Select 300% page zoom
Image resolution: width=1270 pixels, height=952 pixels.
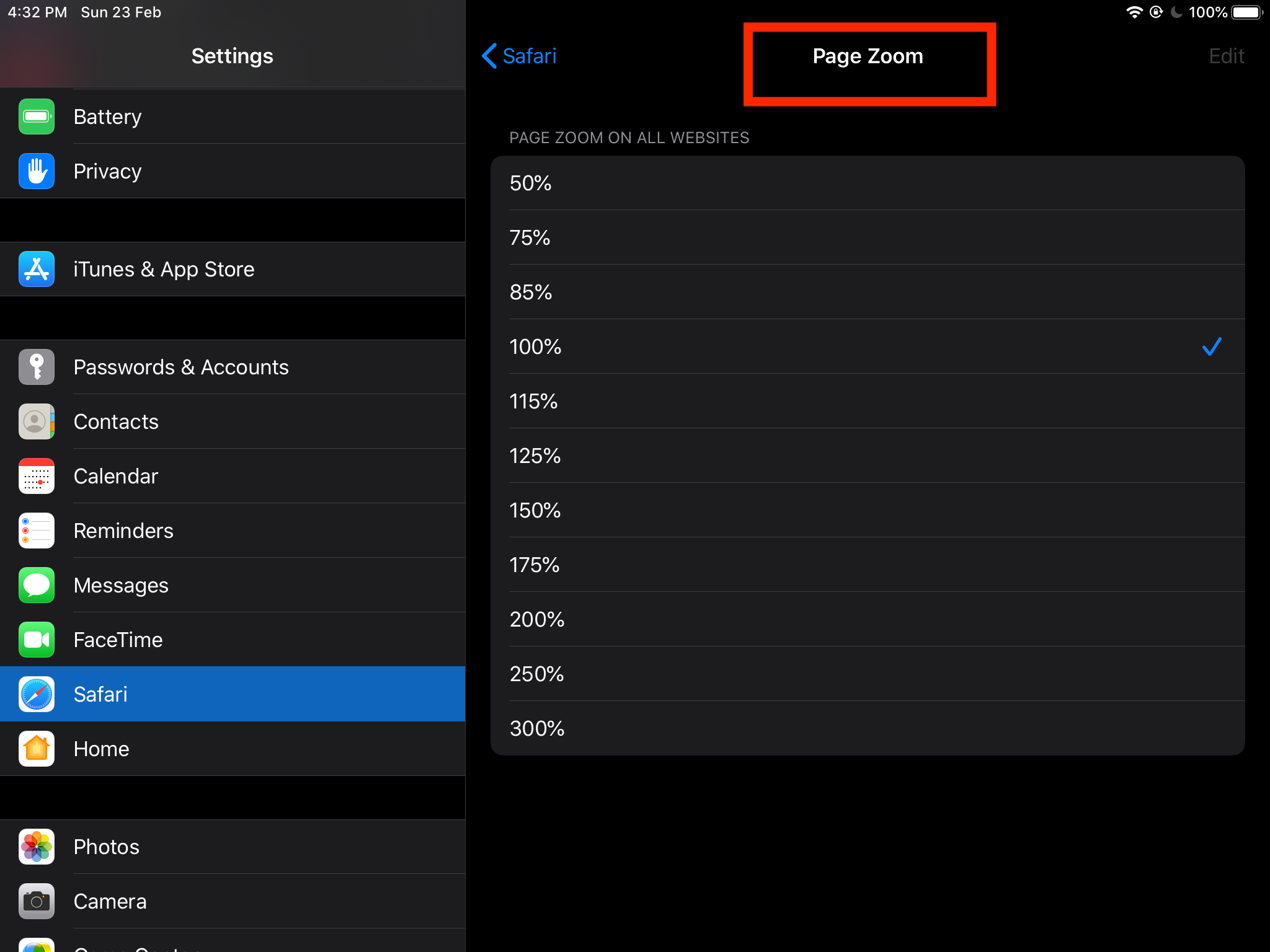[x=868, y=728]
